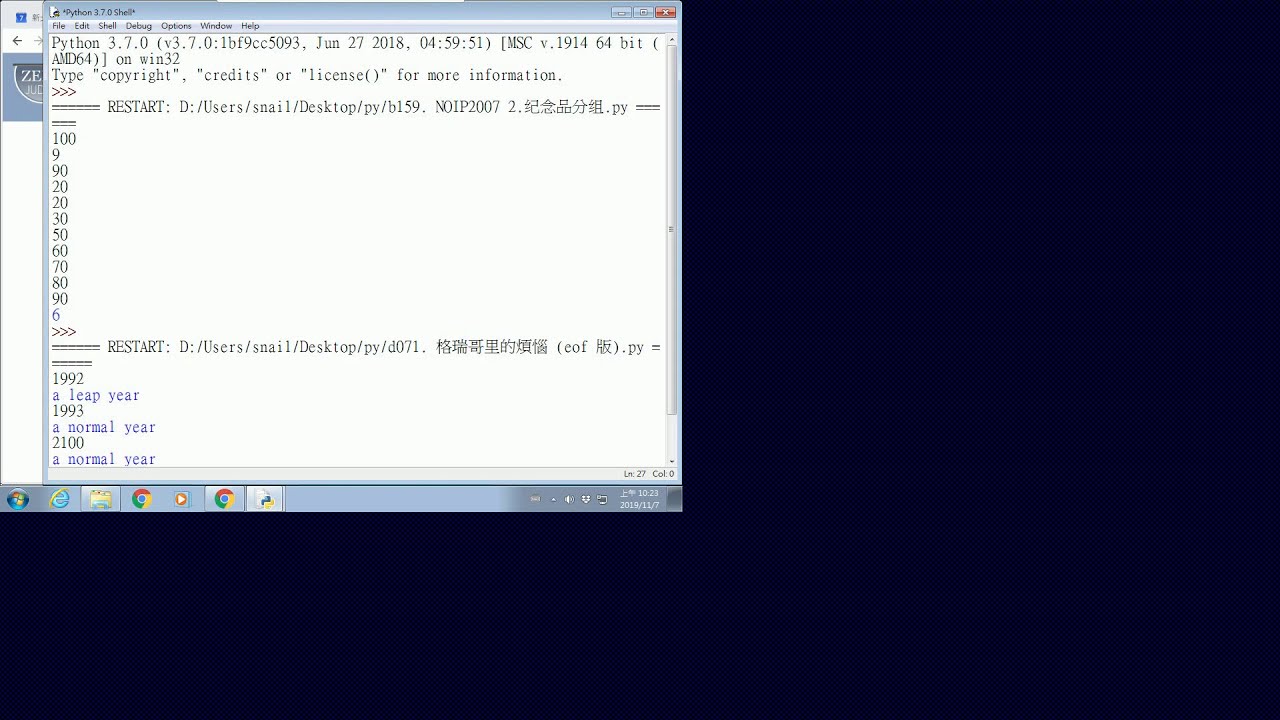Click the browser back arrow behind the shell

17,41
